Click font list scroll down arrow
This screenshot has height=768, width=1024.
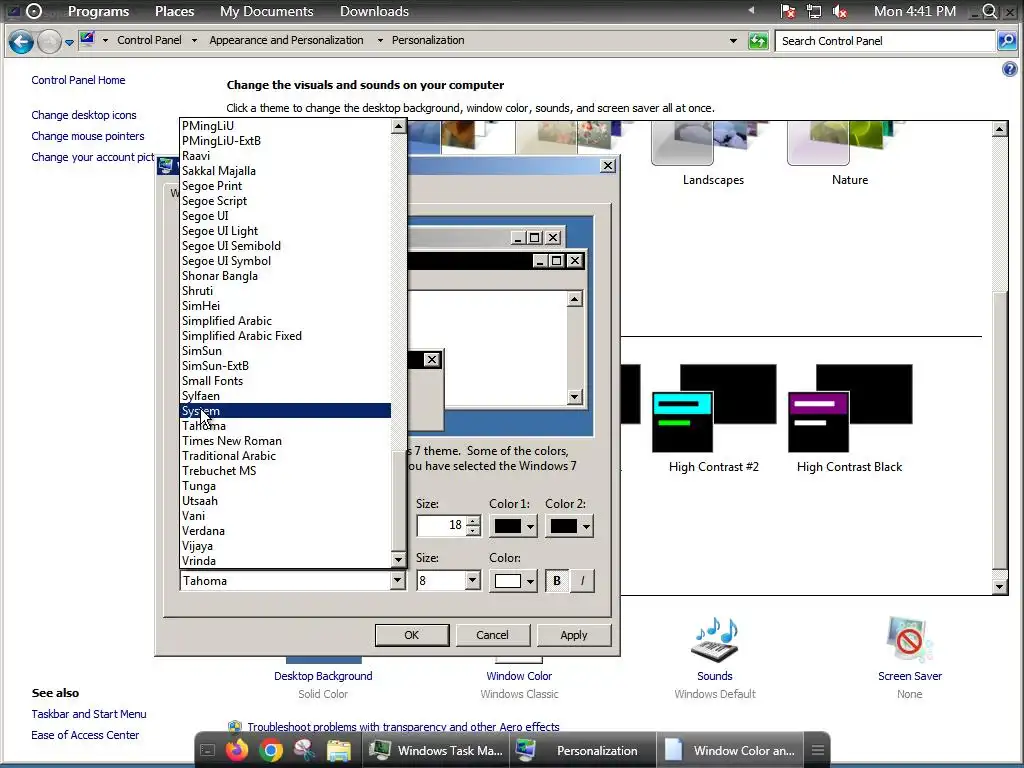398,559
